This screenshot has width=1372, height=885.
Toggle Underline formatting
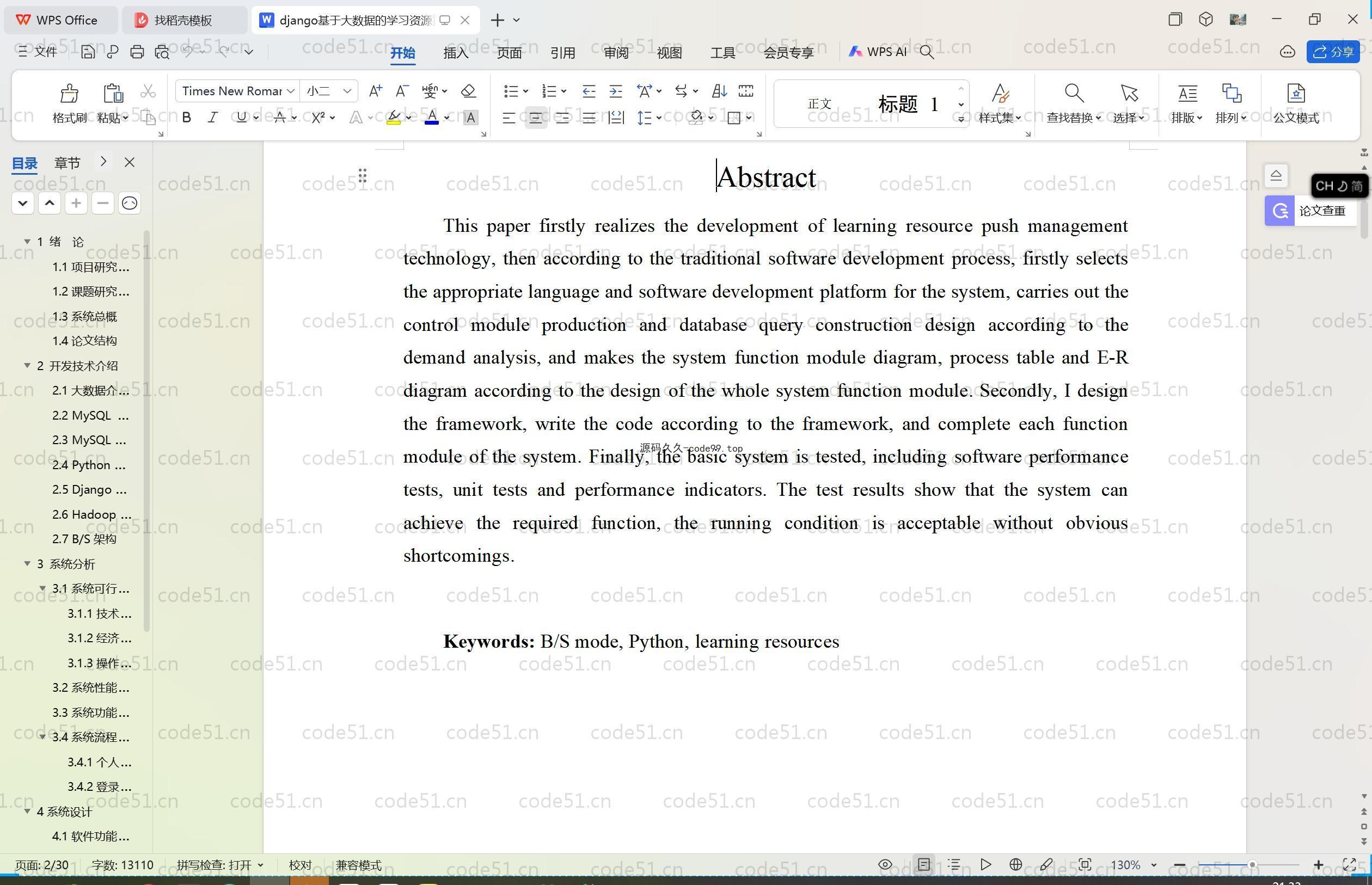coord(241,118)
